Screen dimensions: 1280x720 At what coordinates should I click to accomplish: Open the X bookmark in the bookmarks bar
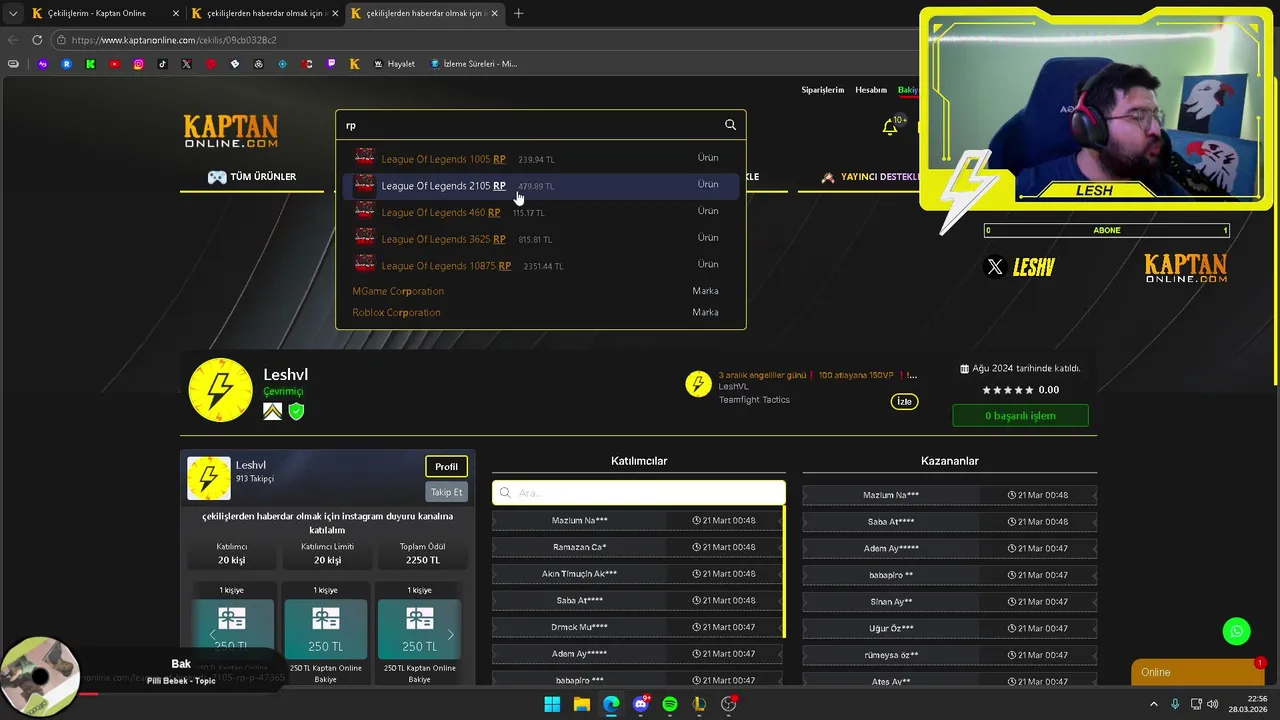pos(186,64)
